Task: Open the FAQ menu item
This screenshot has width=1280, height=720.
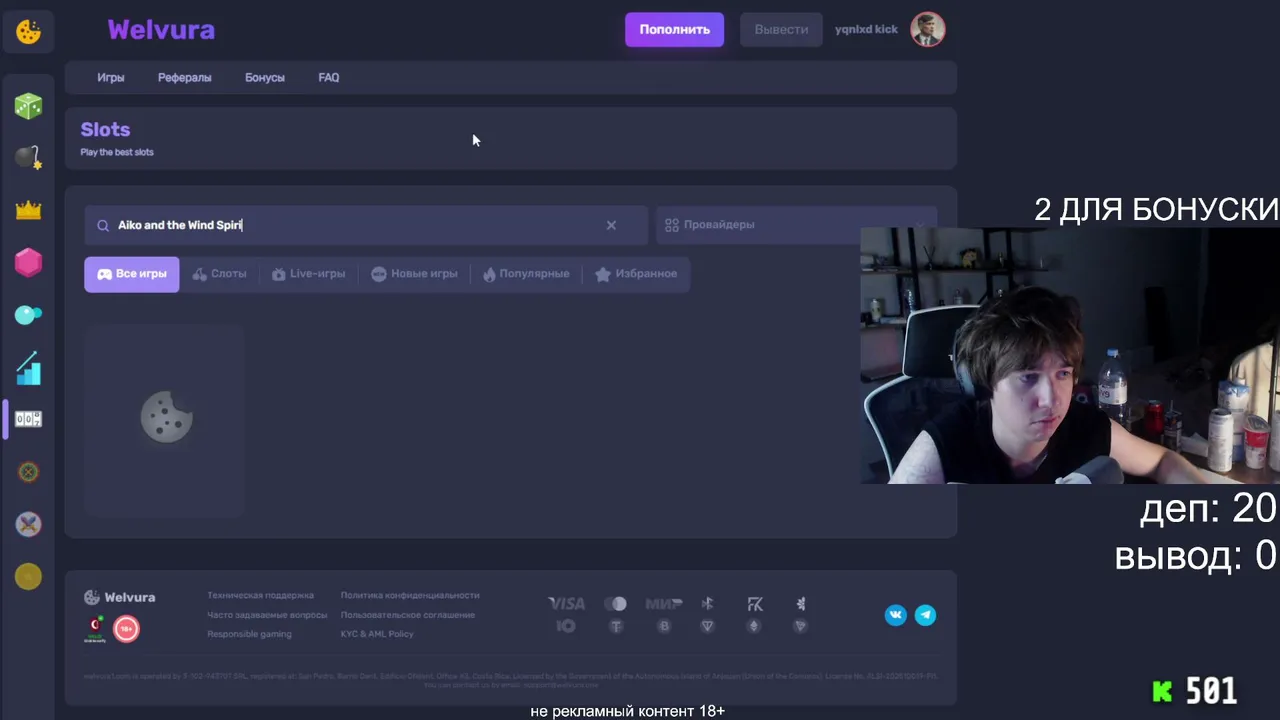Action: pyautogui.click(x=329, y=78)
